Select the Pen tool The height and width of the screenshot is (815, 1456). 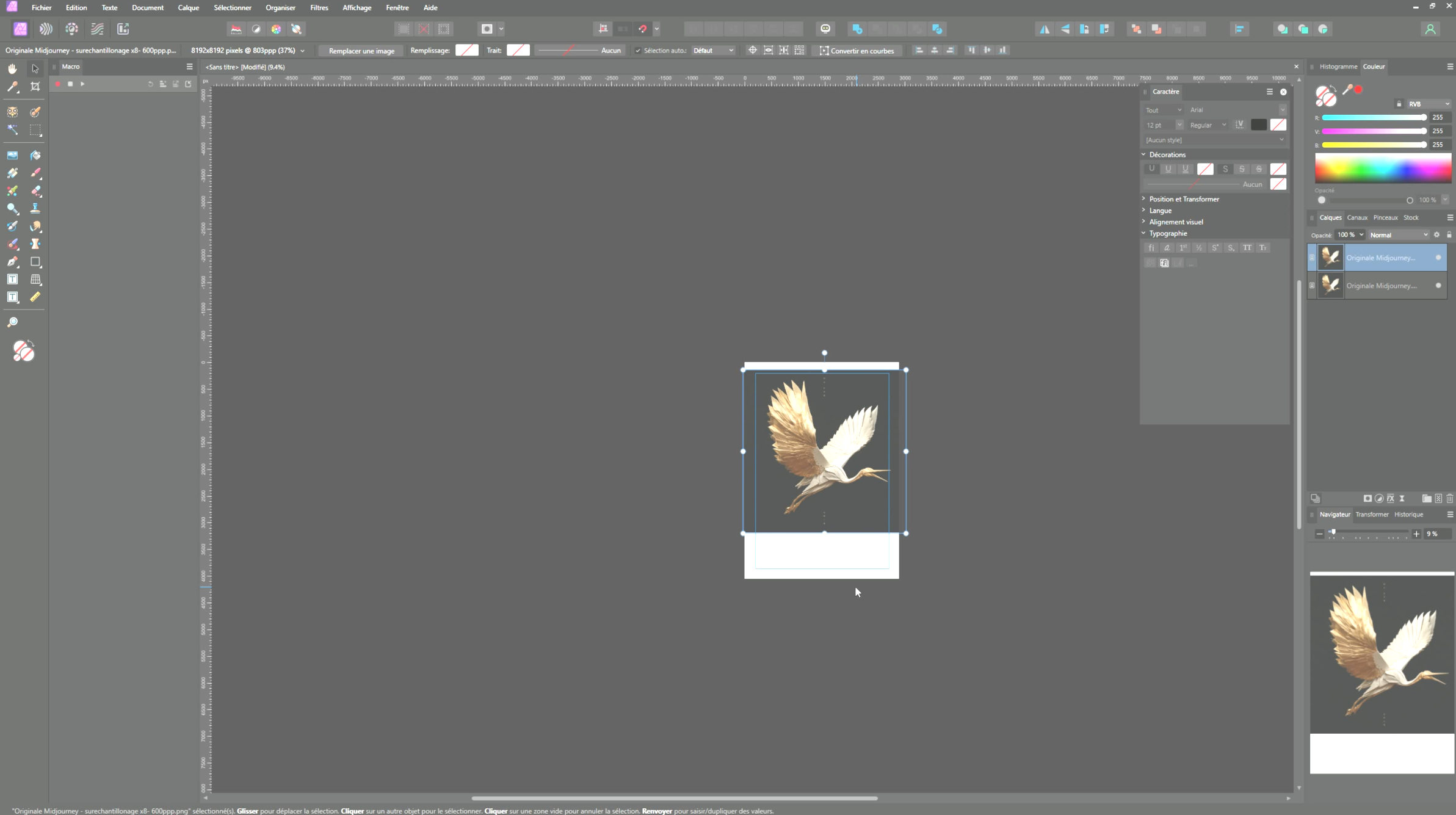tap(12, 262)
